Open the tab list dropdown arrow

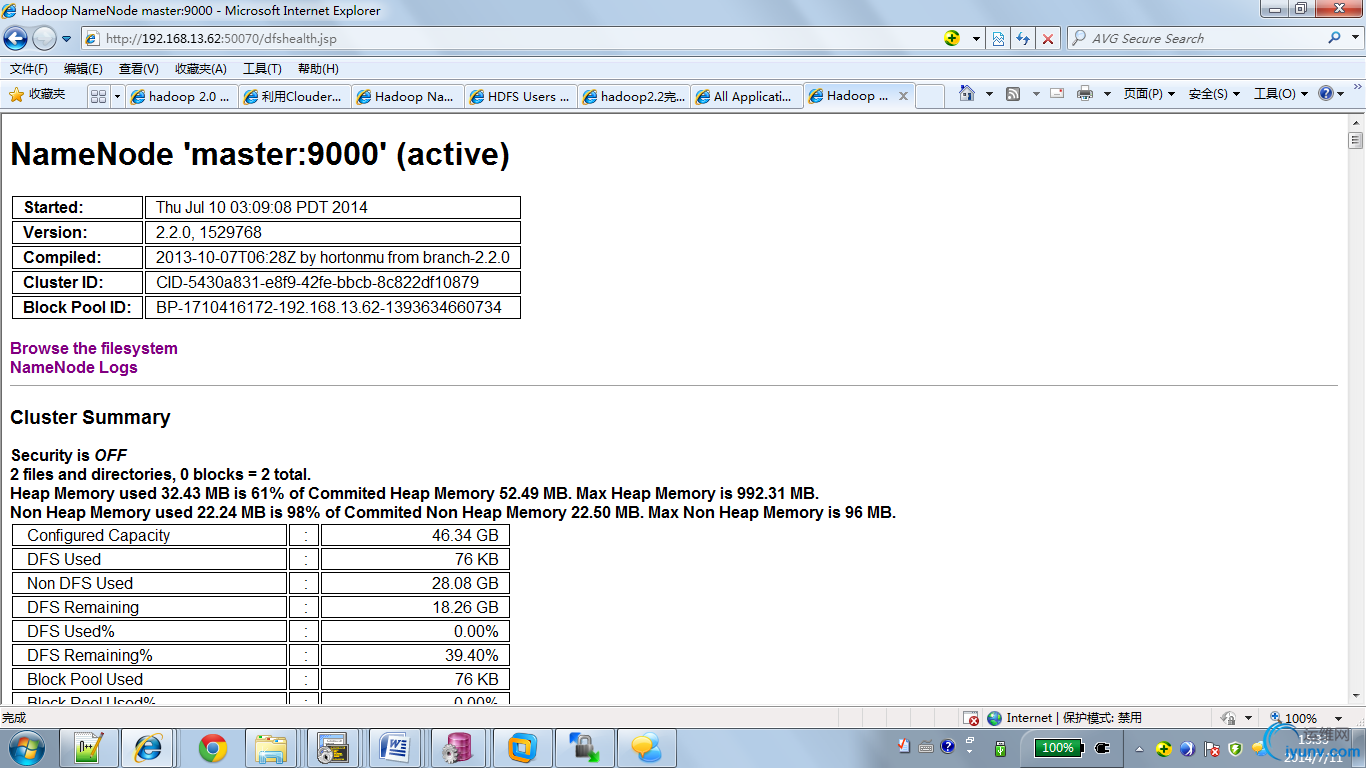[118, 96]
